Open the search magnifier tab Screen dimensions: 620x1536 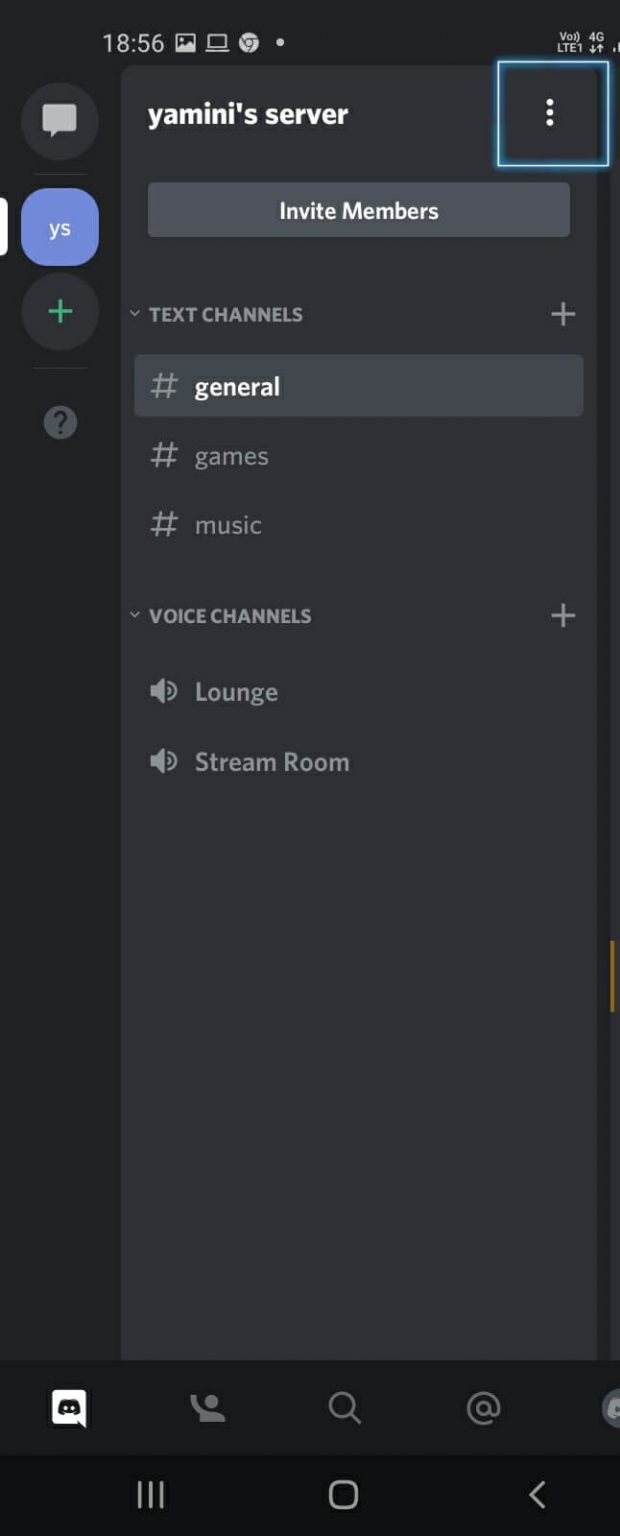click(x=344, y=1408)
